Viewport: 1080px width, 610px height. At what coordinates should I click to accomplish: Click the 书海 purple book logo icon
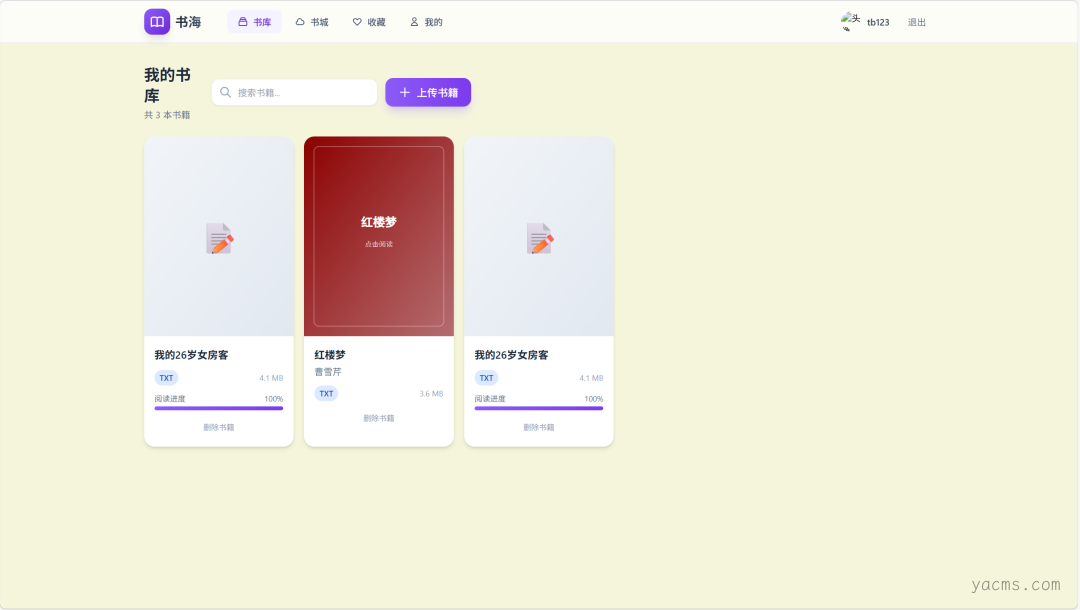[157, 22]
